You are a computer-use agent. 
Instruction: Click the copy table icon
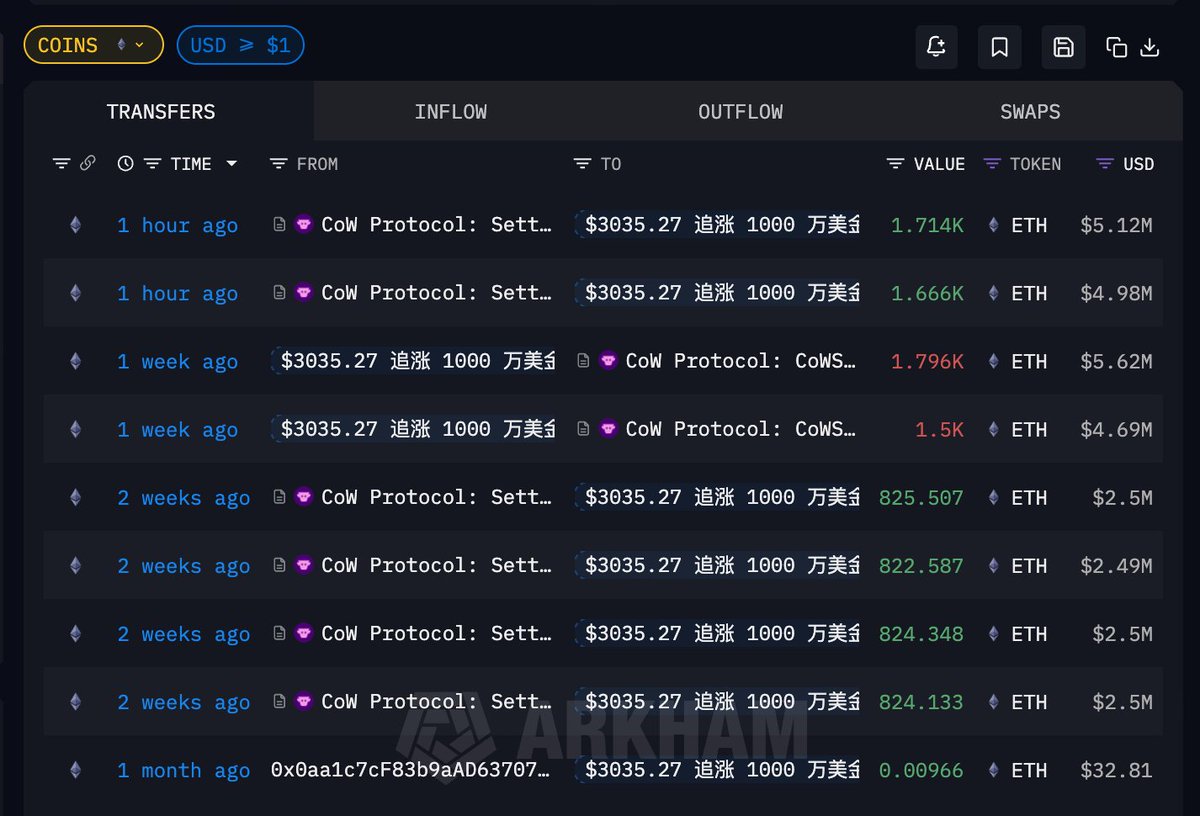pyautogui.click(x=1116, y=47)
